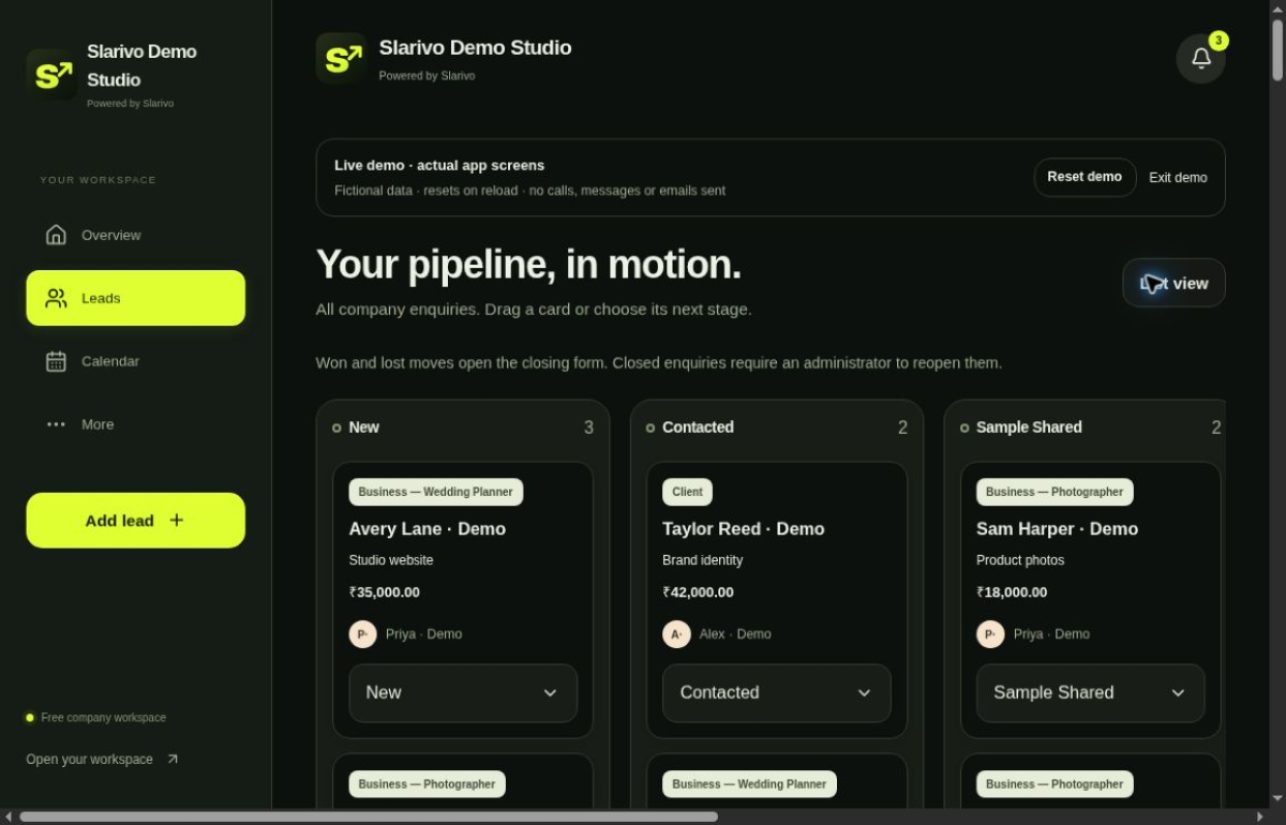Screen dimensions: 1286x825
Task: Click the Avery Lane · Demo card title
Action: (427, 529)
